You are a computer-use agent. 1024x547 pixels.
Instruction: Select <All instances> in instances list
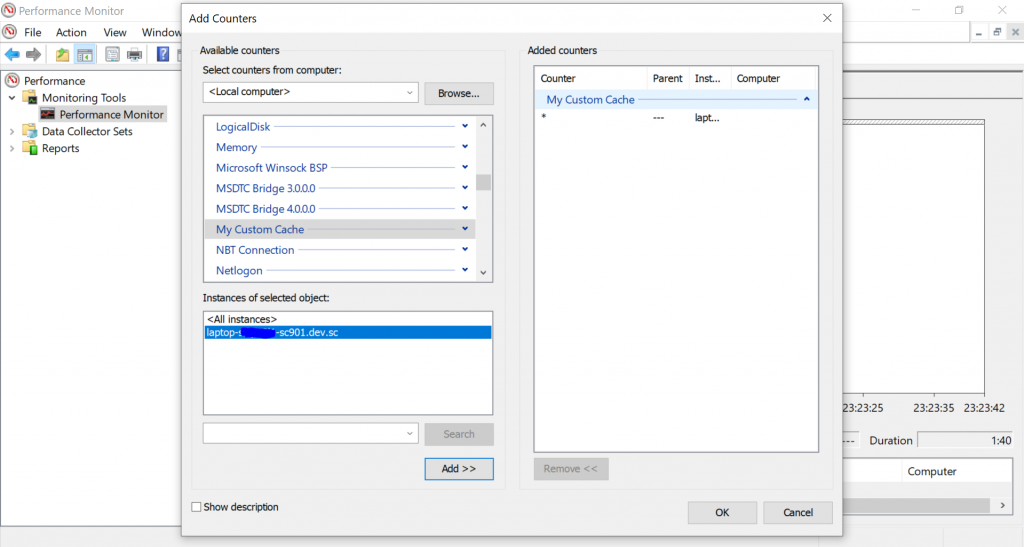[242, 319]
